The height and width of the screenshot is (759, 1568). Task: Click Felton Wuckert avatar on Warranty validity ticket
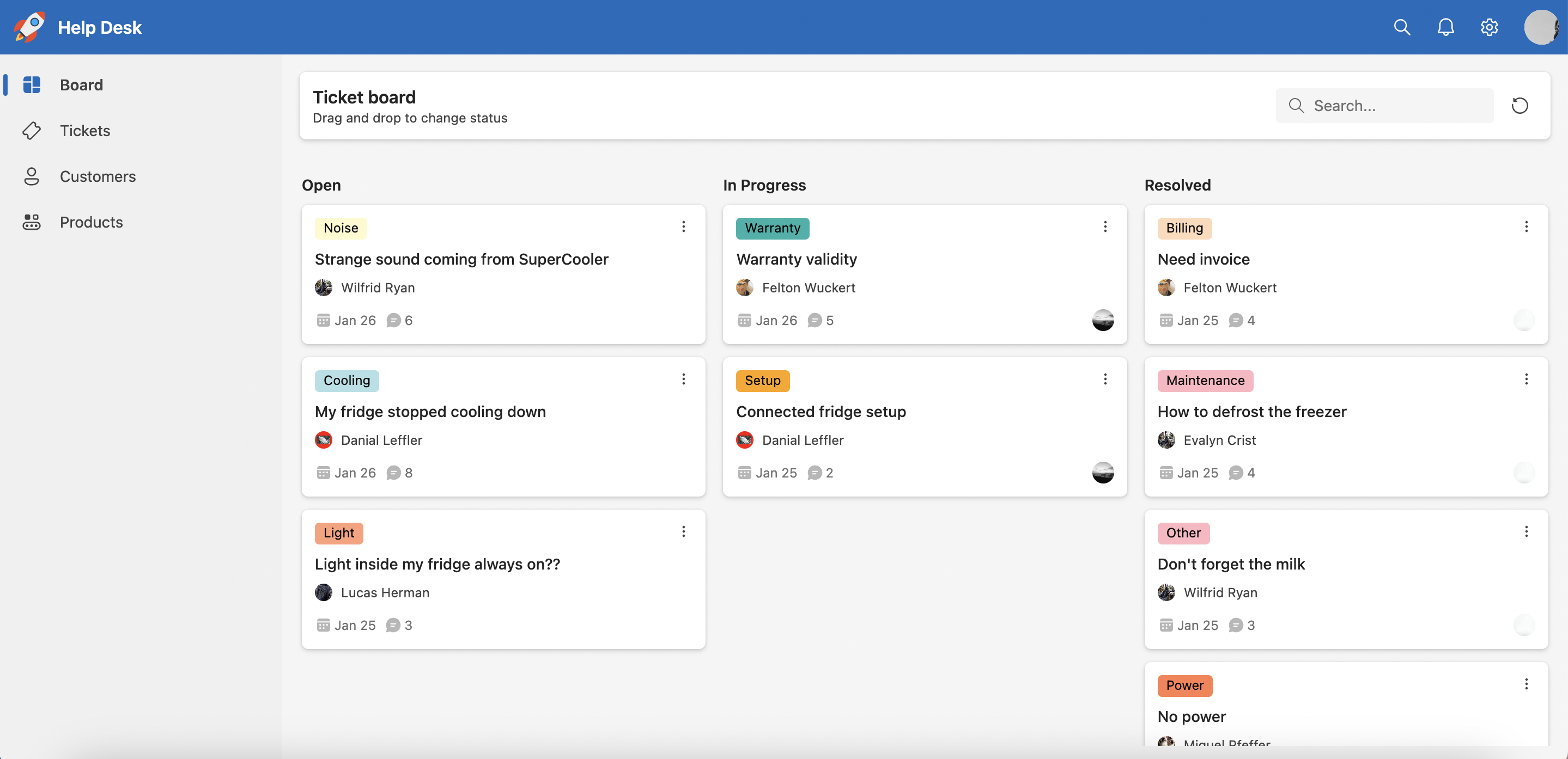point(744,287)
